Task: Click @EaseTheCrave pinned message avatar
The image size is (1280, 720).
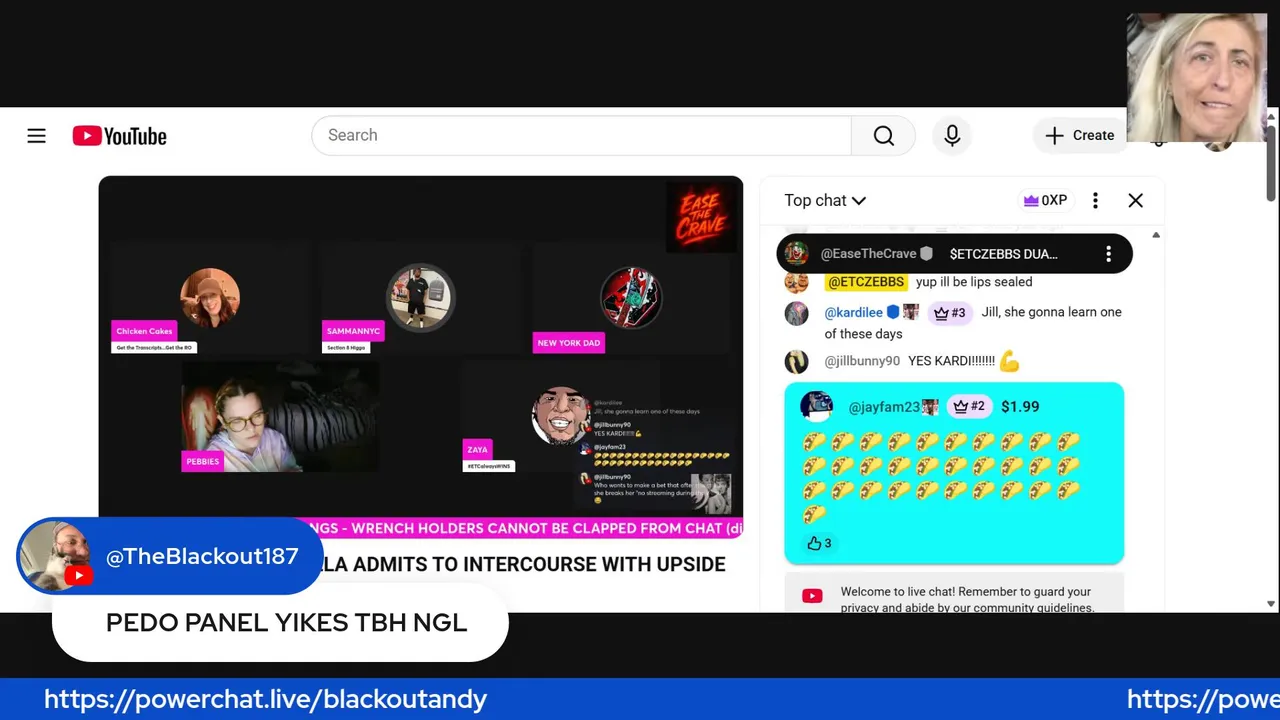Action: pyautogui.click(x=796, y=254)
